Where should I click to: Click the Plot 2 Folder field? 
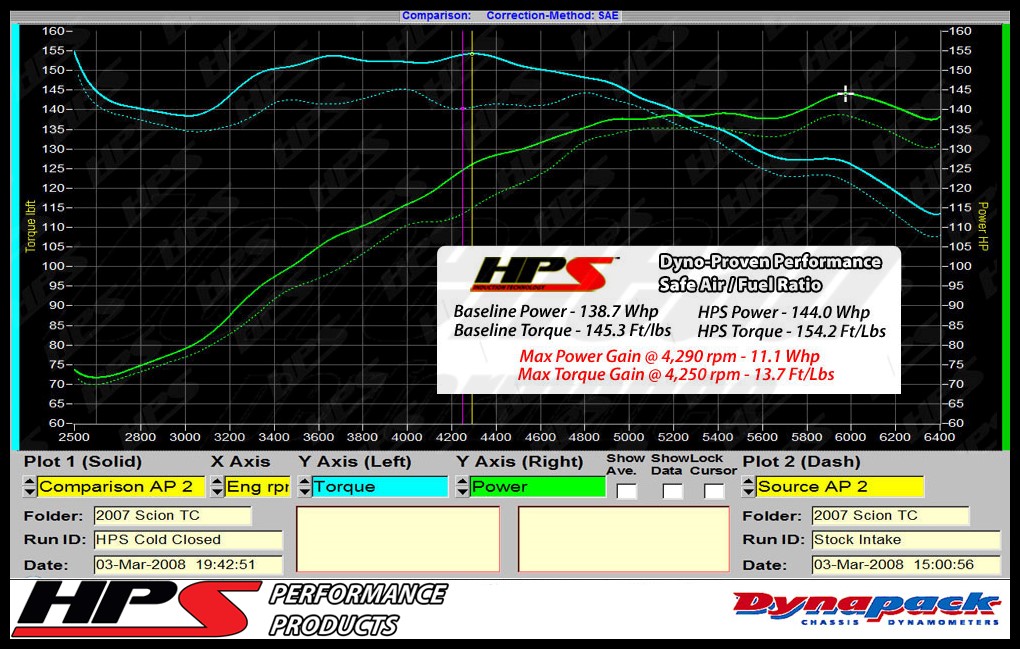coord(891,516)
